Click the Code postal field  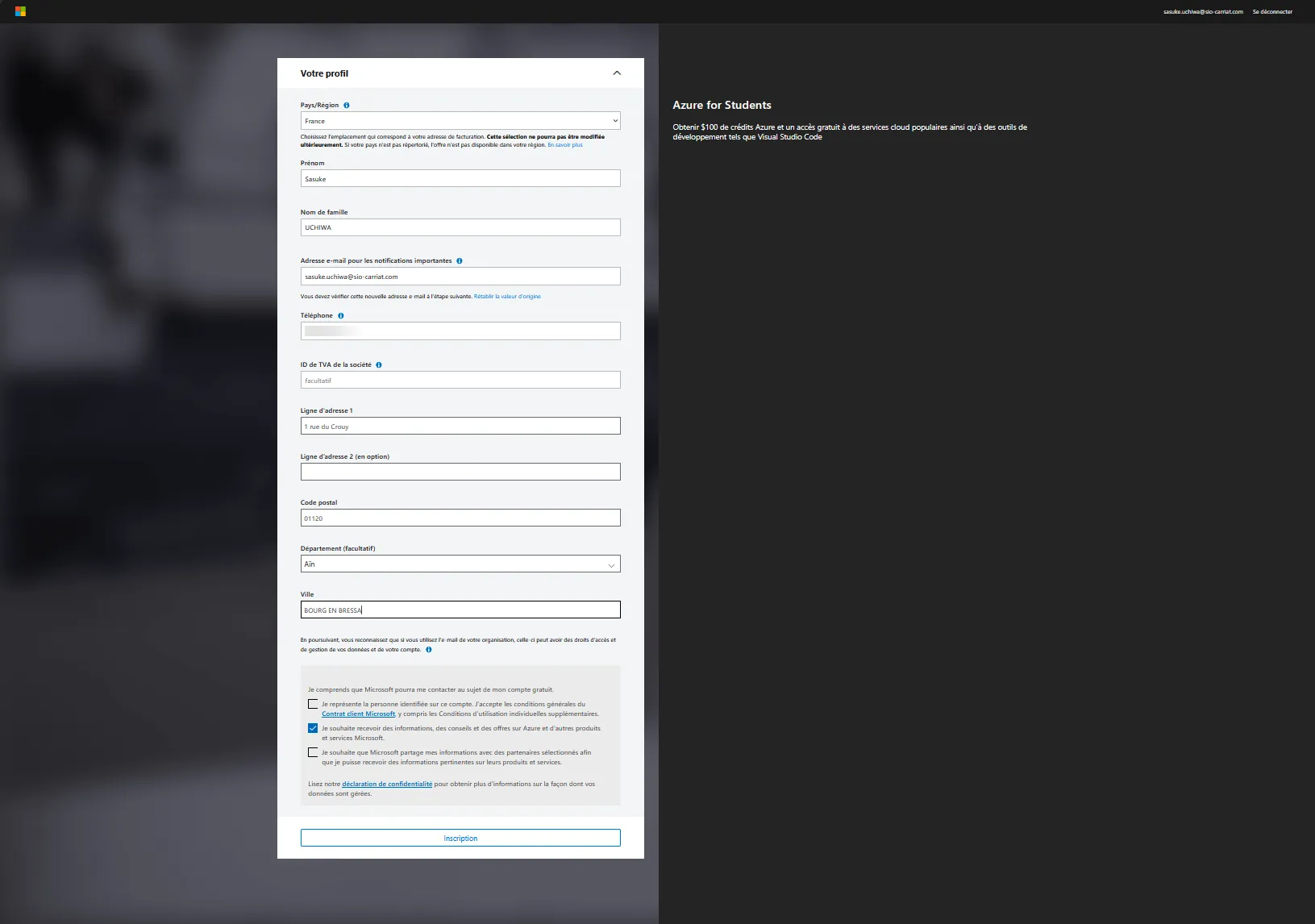(x=460, y=518)
